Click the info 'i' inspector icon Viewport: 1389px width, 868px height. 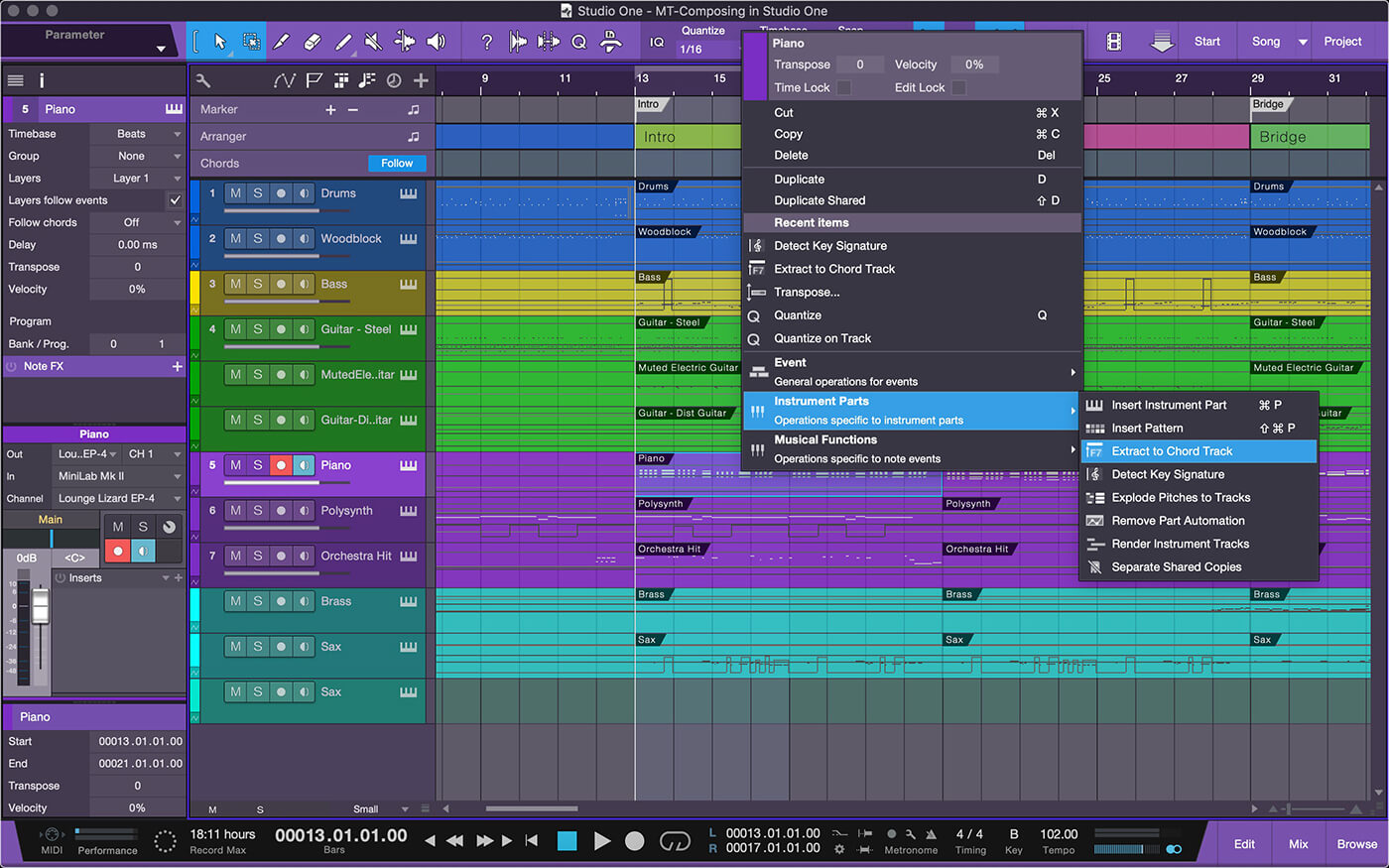42,80
